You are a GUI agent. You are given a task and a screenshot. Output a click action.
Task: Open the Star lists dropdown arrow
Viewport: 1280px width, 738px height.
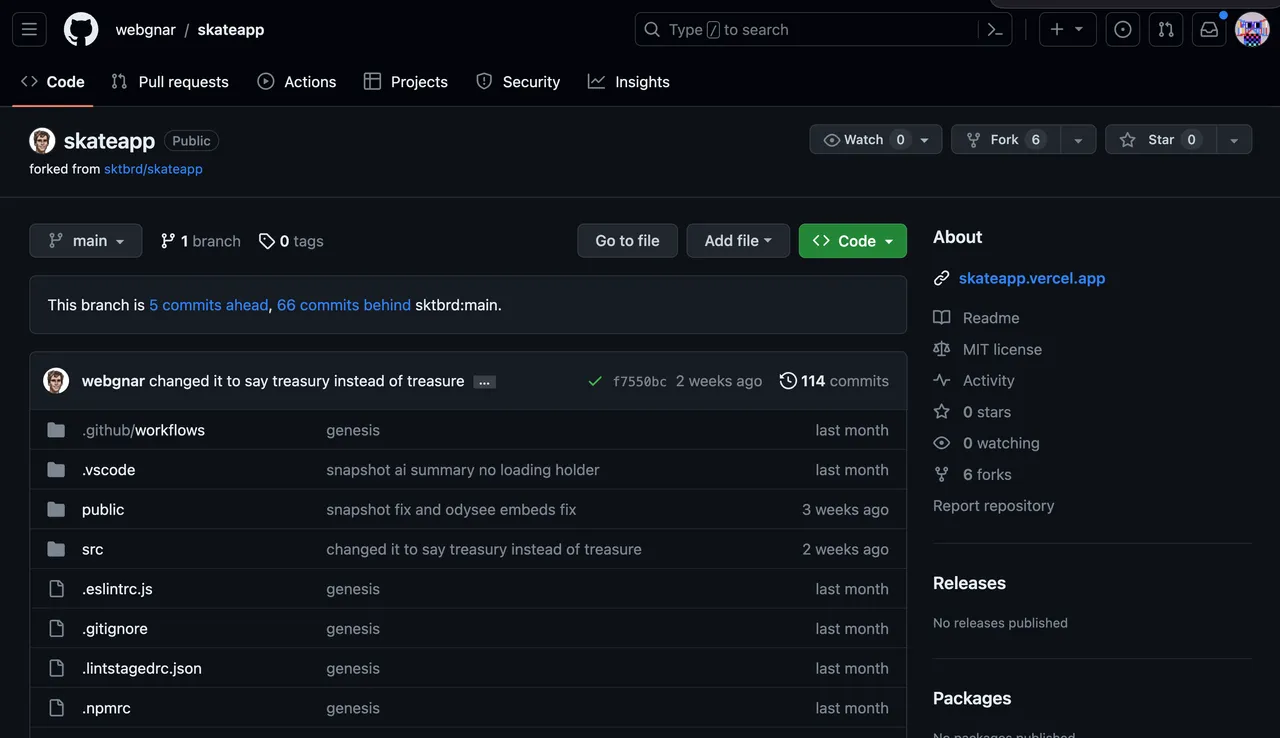(x=1234, y=140)
